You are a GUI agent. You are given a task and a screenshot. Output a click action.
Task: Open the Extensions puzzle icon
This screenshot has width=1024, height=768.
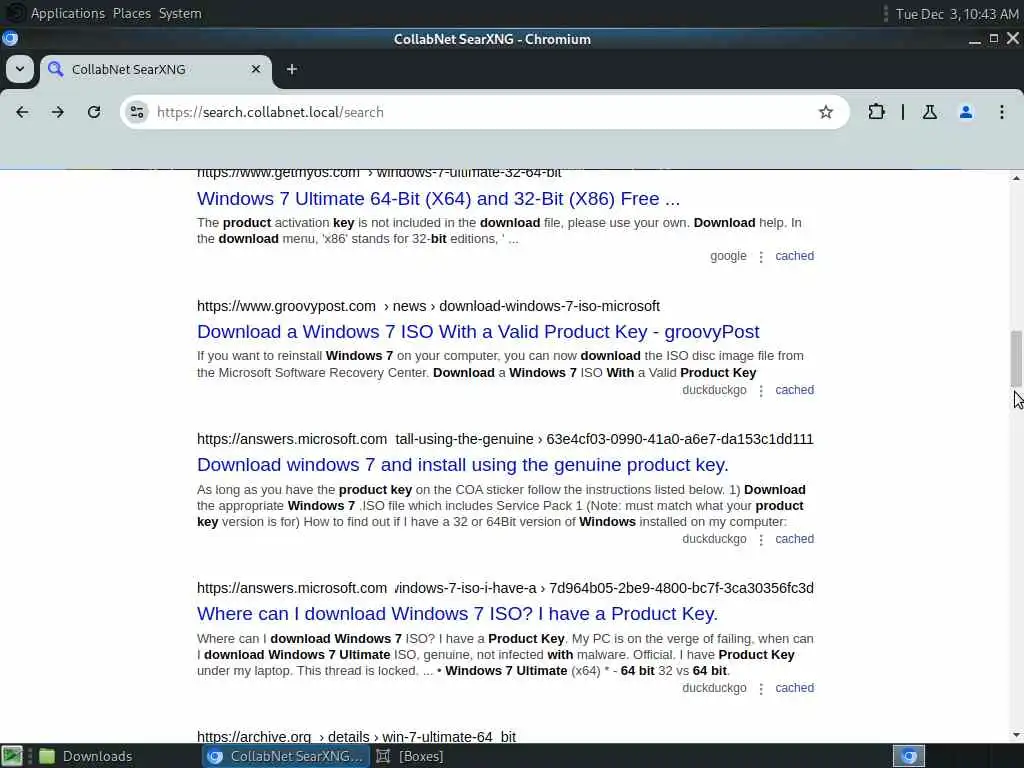pos(876,112)
